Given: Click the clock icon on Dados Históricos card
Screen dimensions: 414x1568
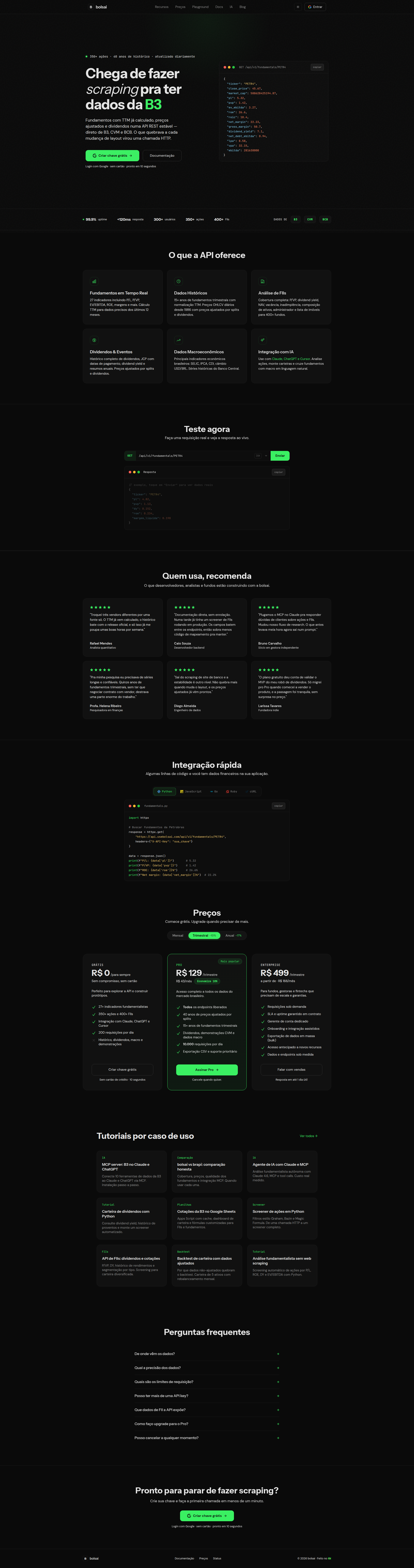Looking at the screenshot, I should coord(178,281).
